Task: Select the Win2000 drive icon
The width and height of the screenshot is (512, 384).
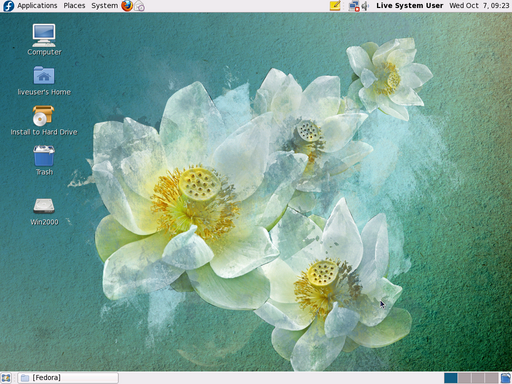Action: tap(44, 212)
